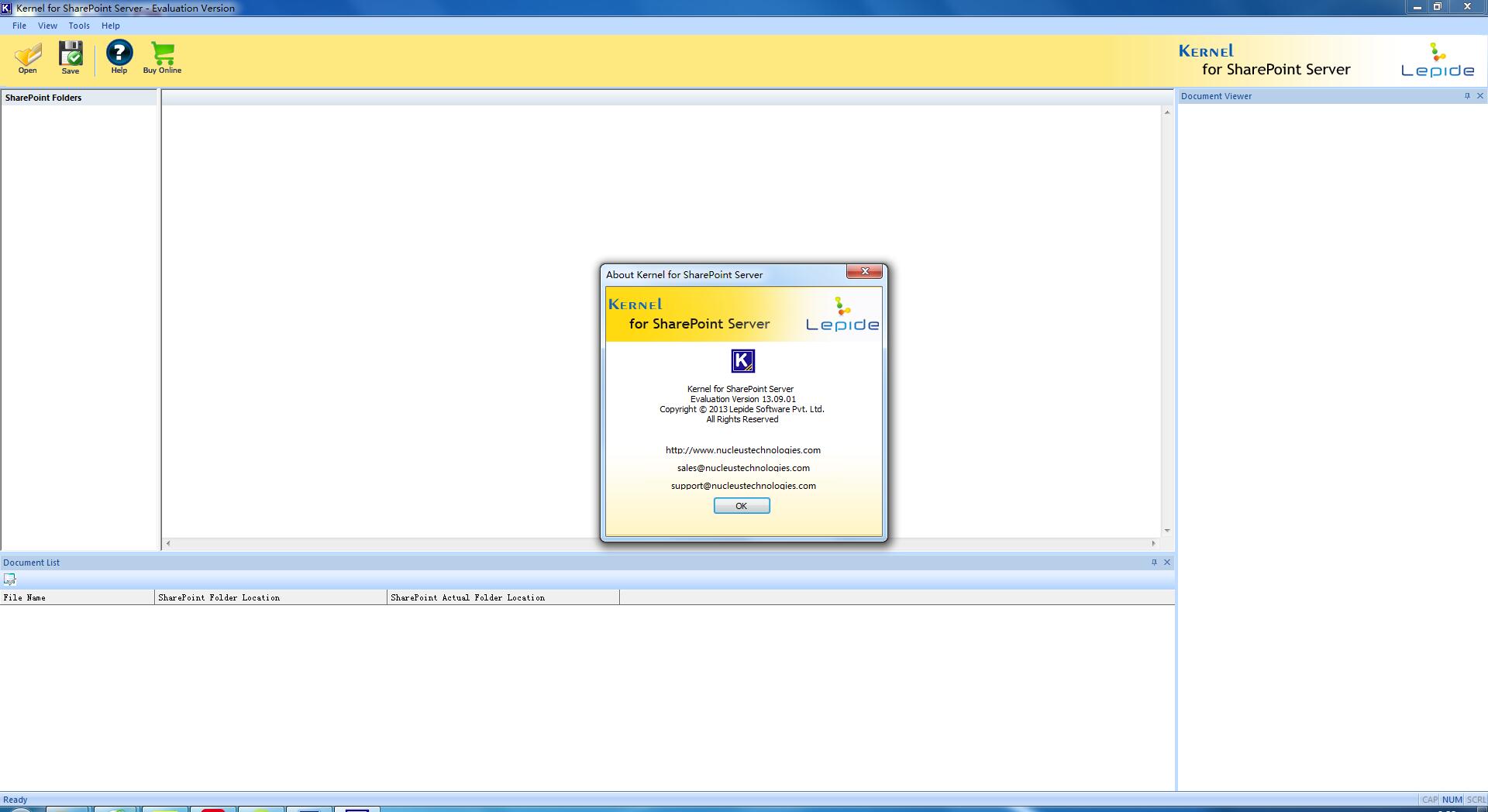Click the Ready status bar text
Screen dimensions: 1488x812
point(15,800)
